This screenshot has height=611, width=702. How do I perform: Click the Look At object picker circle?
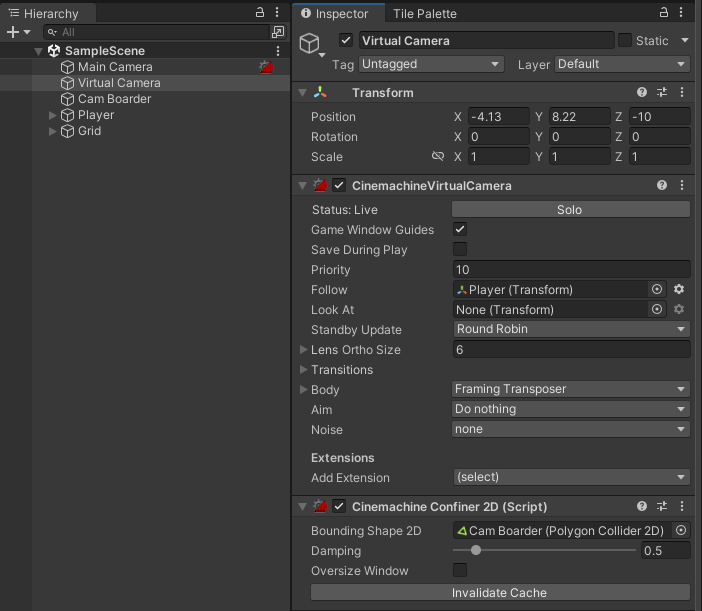pyautogui.click(x=657, y=309)
